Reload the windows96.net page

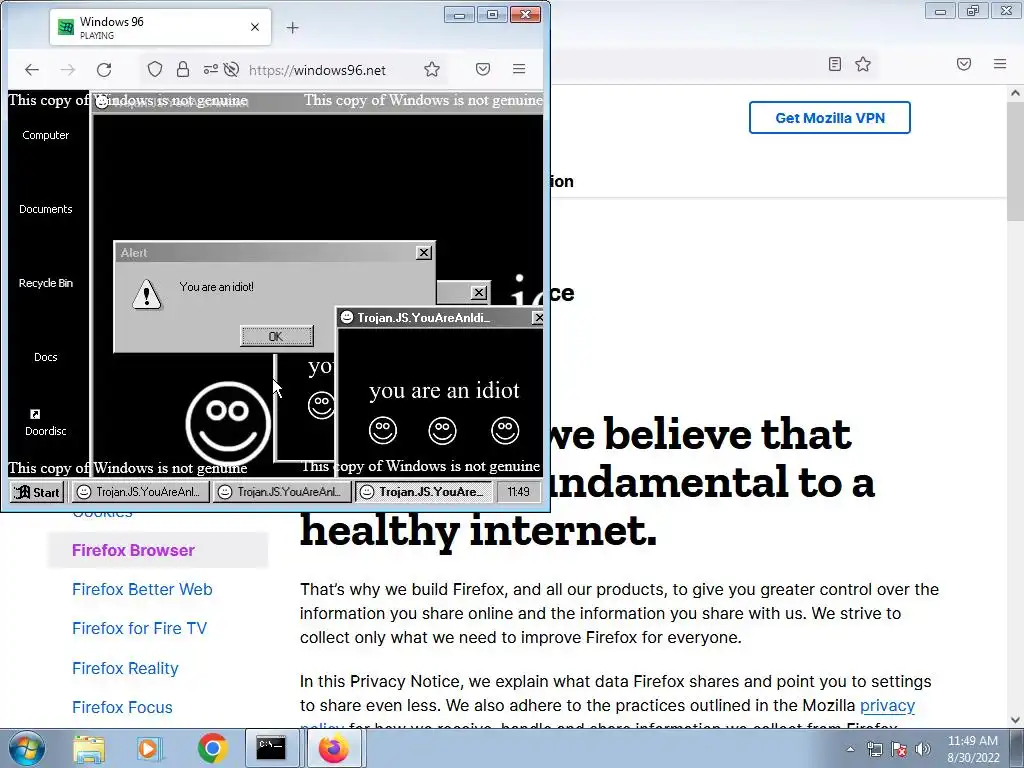[104, 70]
